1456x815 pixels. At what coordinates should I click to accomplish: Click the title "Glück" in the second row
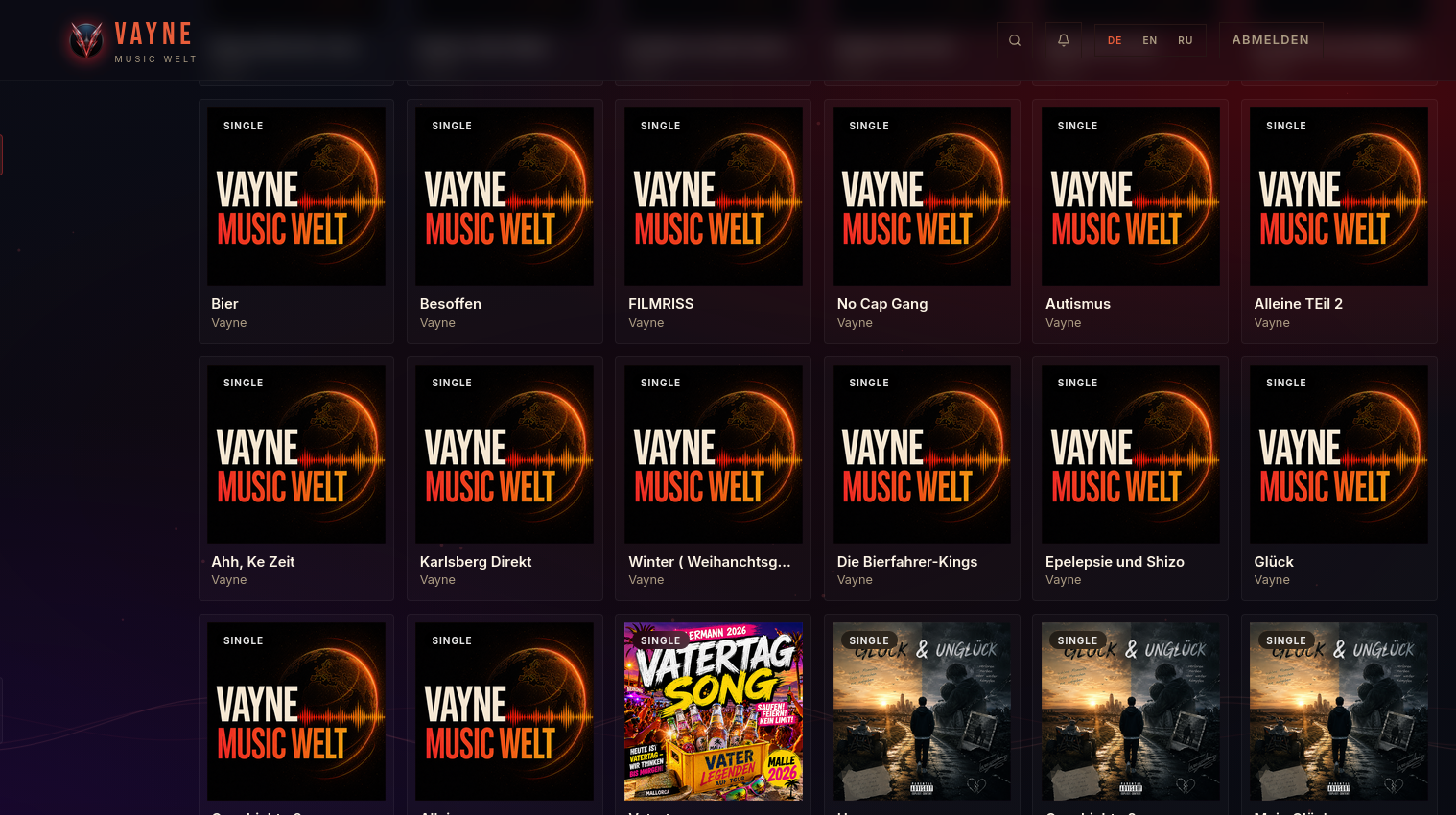(1274, 562)
